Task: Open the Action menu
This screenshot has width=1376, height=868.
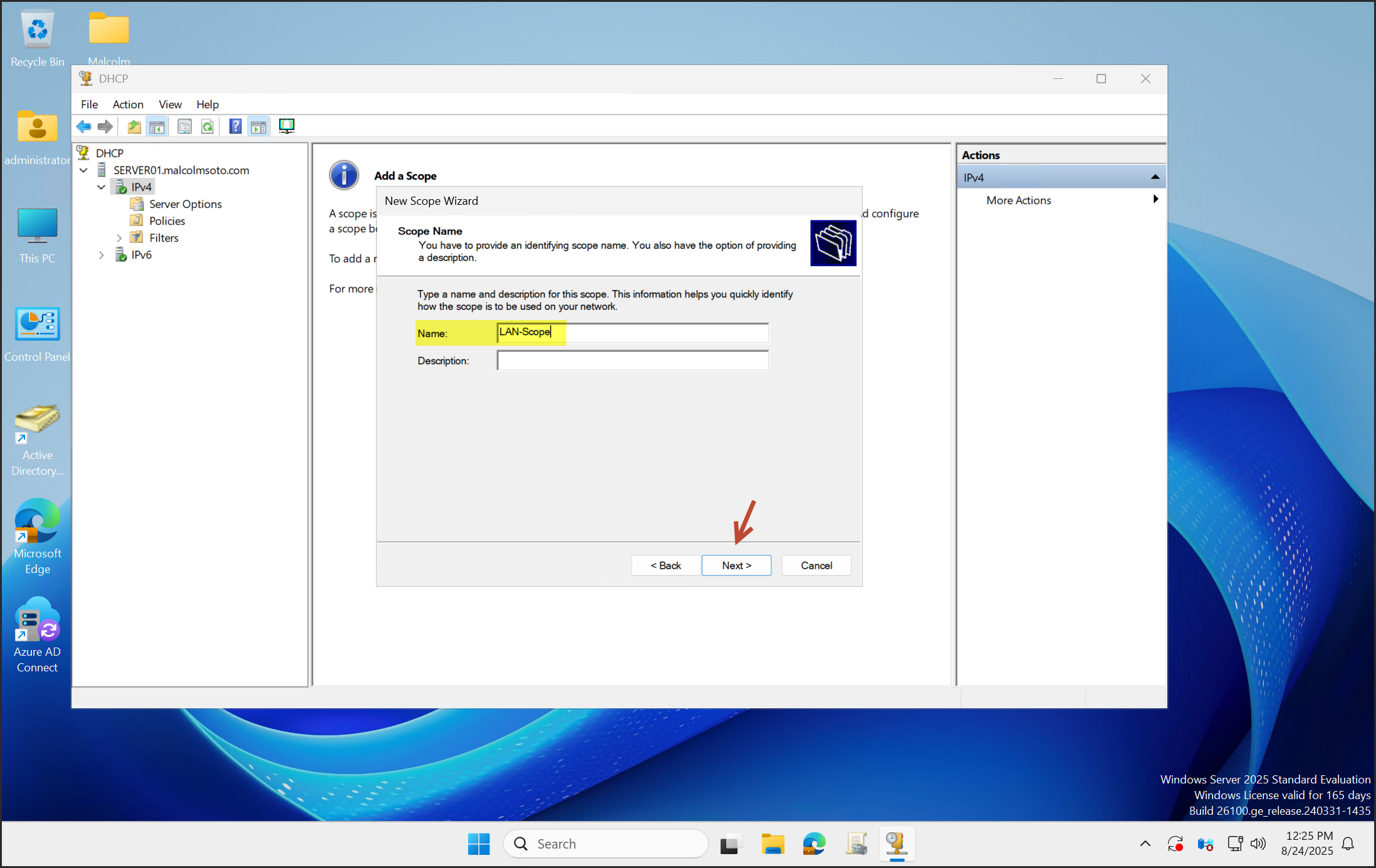Action: coord(128,105)
